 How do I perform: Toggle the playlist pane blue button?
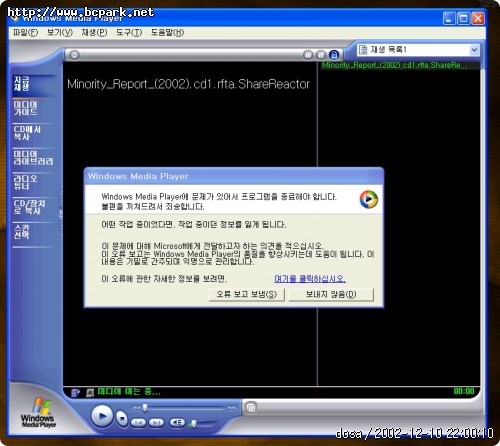[x=334, y=55]
